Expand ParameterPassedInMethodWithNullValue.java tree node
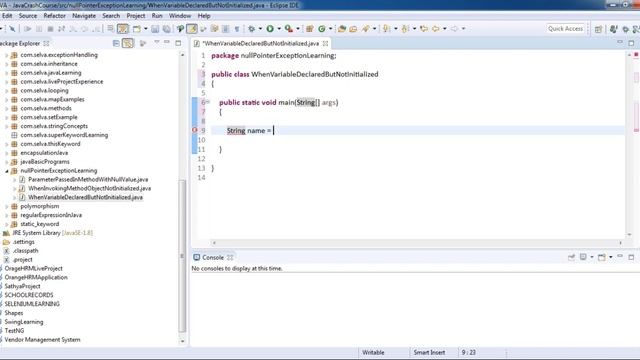The height and width of the screenshot is (360, 640). (x=14, y=180)
